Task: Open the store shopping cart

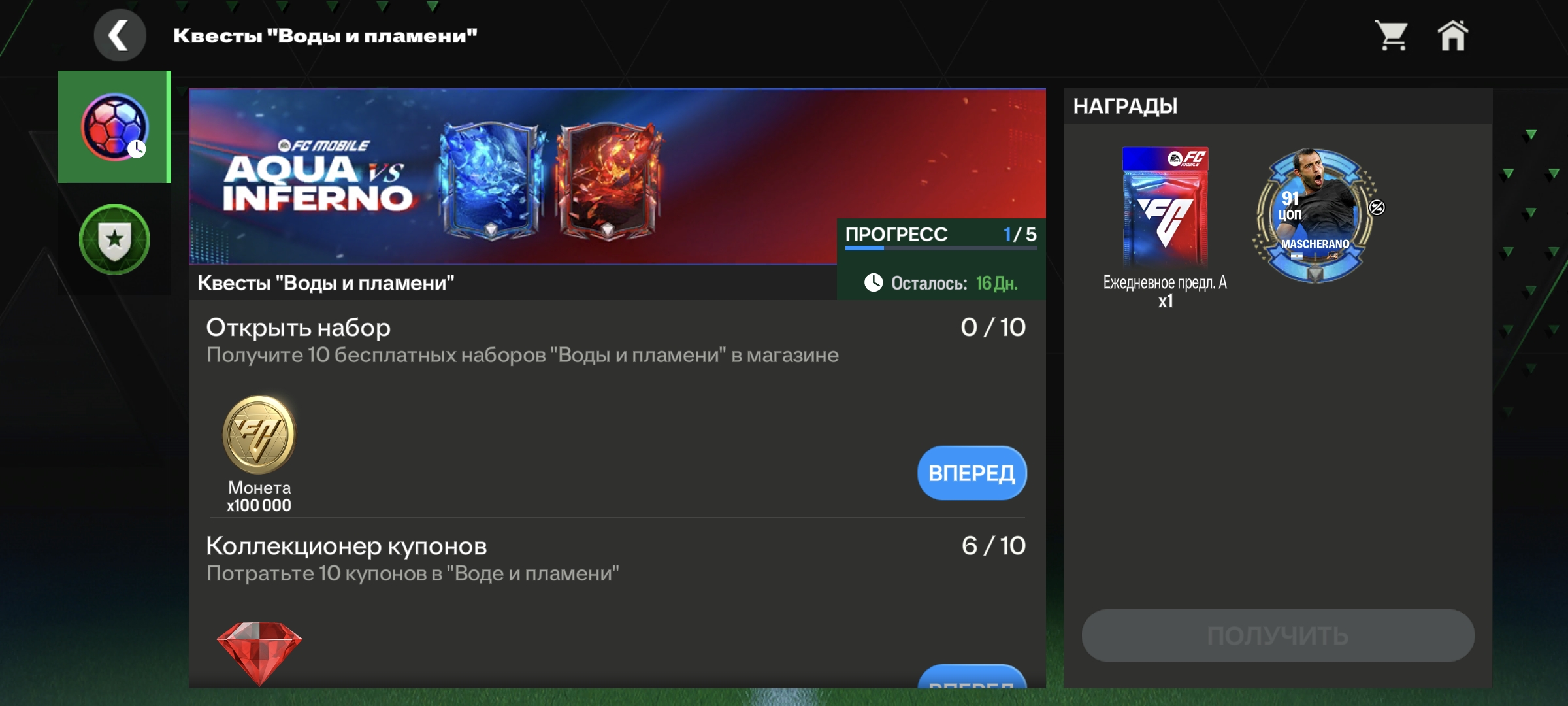Action: click(x=1392, y=35)
